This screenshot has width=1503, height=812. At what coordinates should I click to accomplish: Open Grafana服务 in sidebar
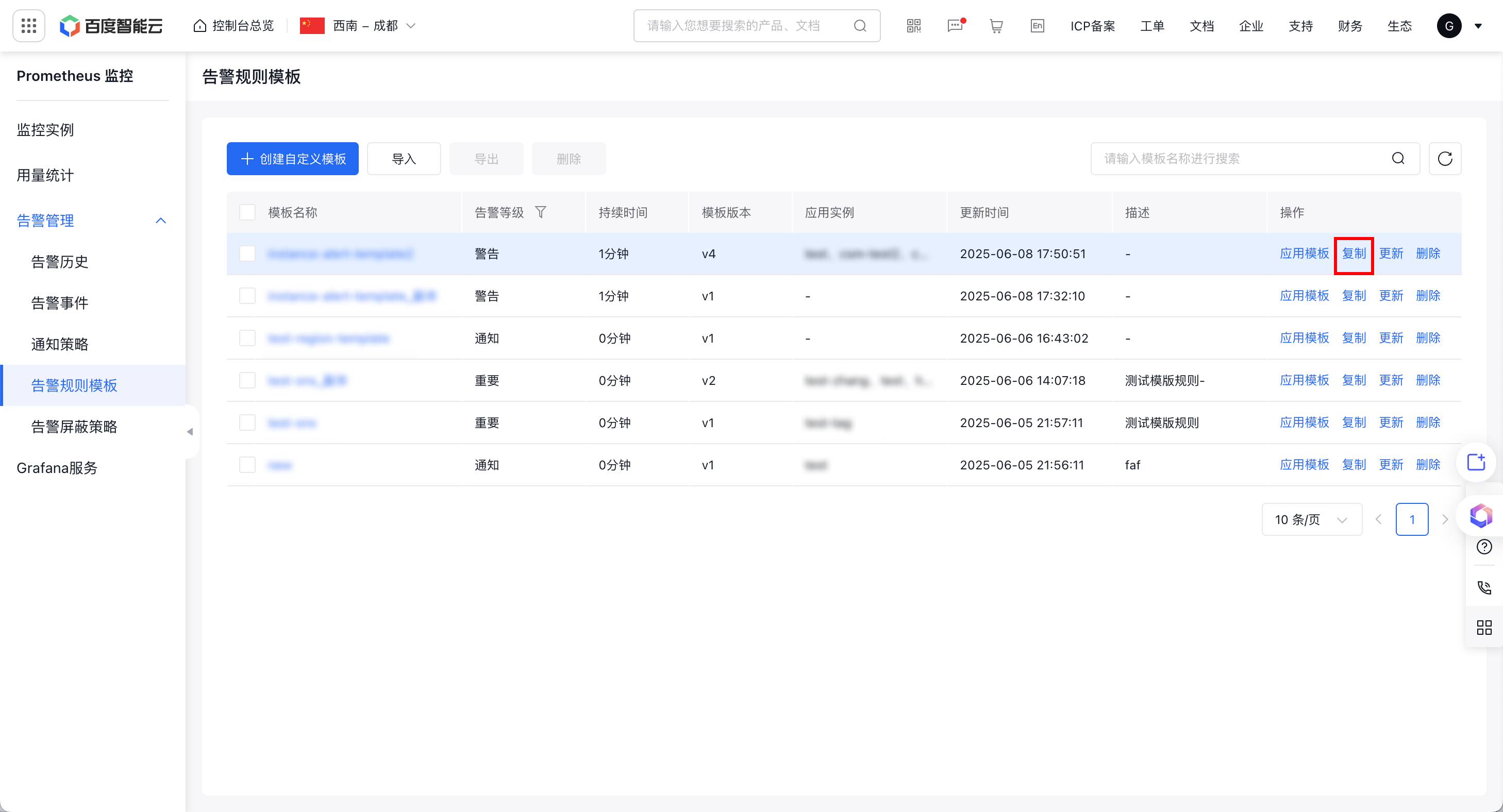[57, 468]
